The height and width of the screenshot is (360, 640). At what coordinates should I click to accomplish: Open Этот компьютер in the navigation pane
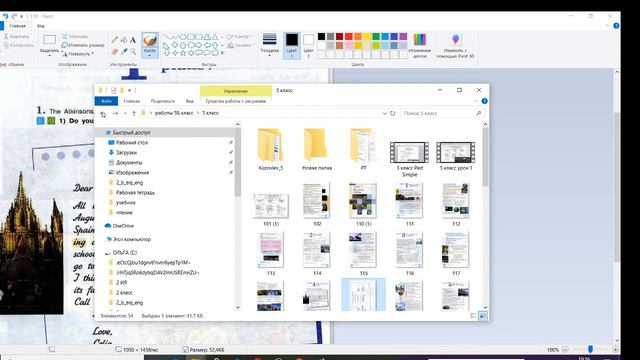click(x=131, y=240)
